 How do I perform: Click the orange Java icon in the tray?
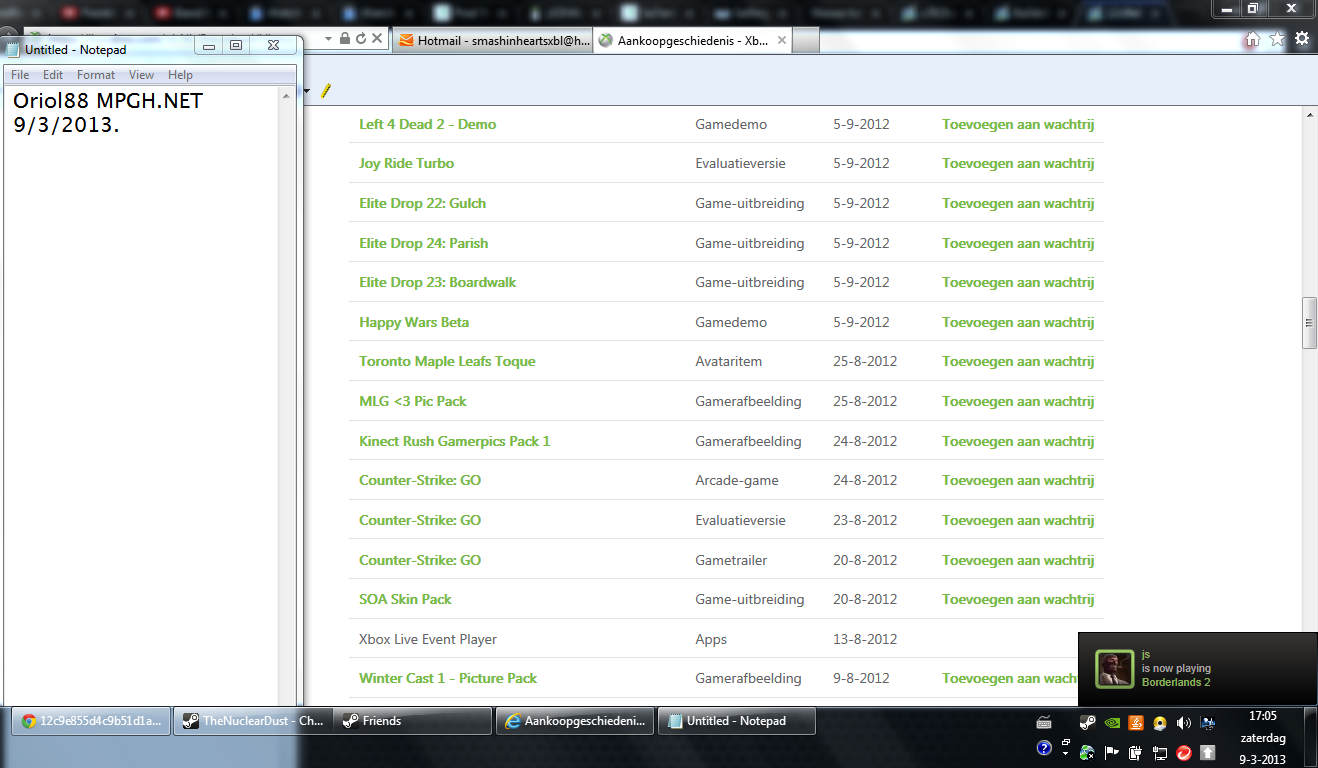[1136, 723]
